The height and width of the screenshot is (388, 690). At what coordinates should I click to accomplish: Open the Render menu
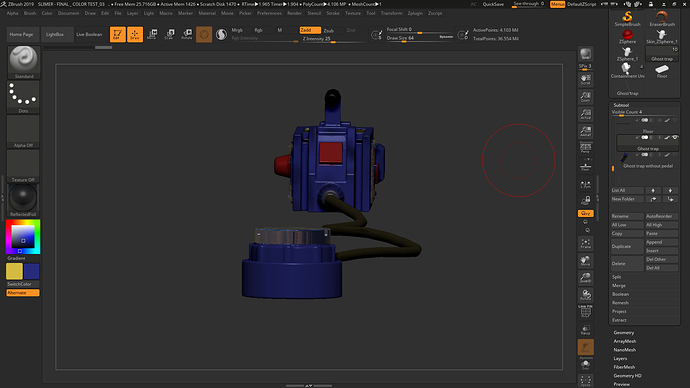tap(294, 13)
